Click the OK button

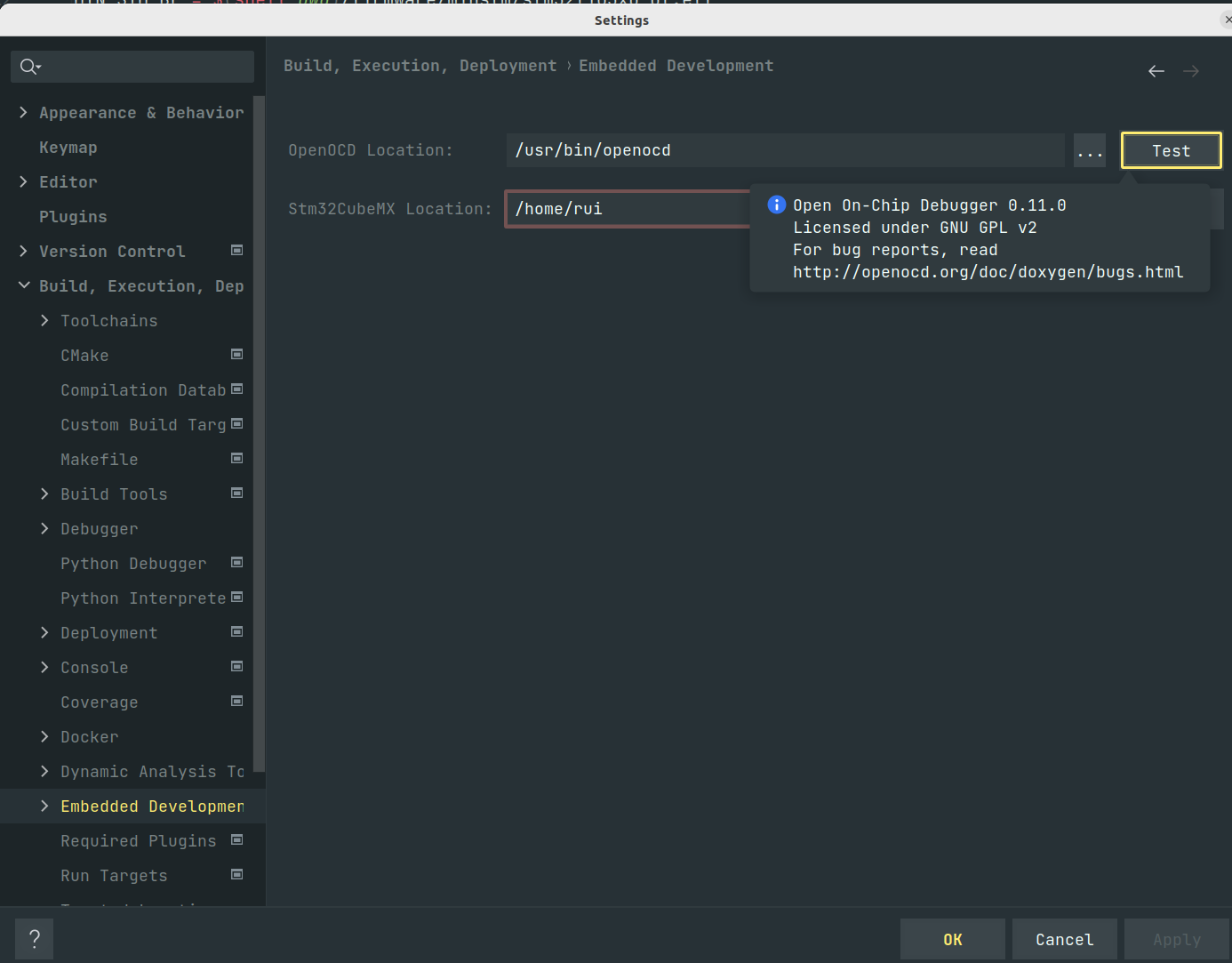tap(952, 940)
